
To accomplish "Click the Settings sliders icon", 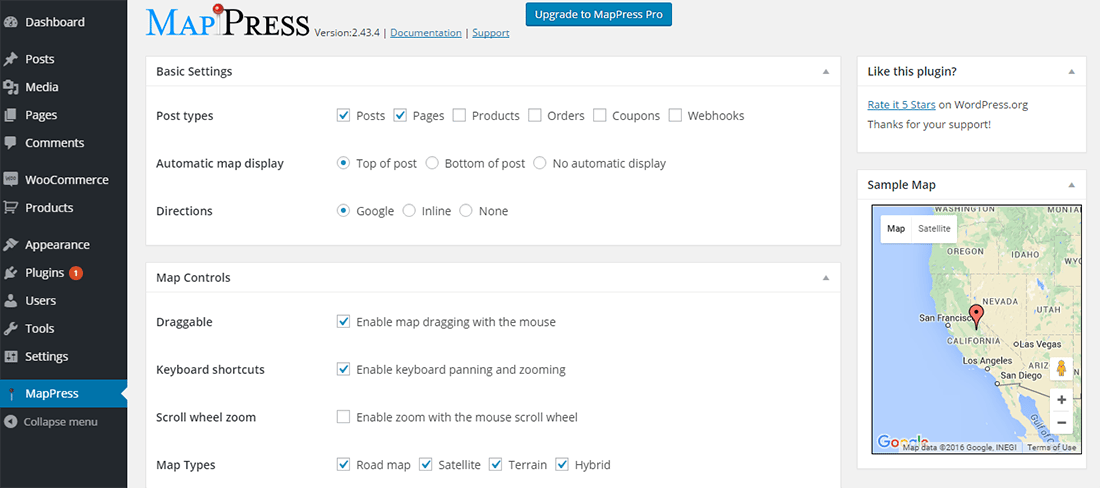I will click(x=11, y=356).
